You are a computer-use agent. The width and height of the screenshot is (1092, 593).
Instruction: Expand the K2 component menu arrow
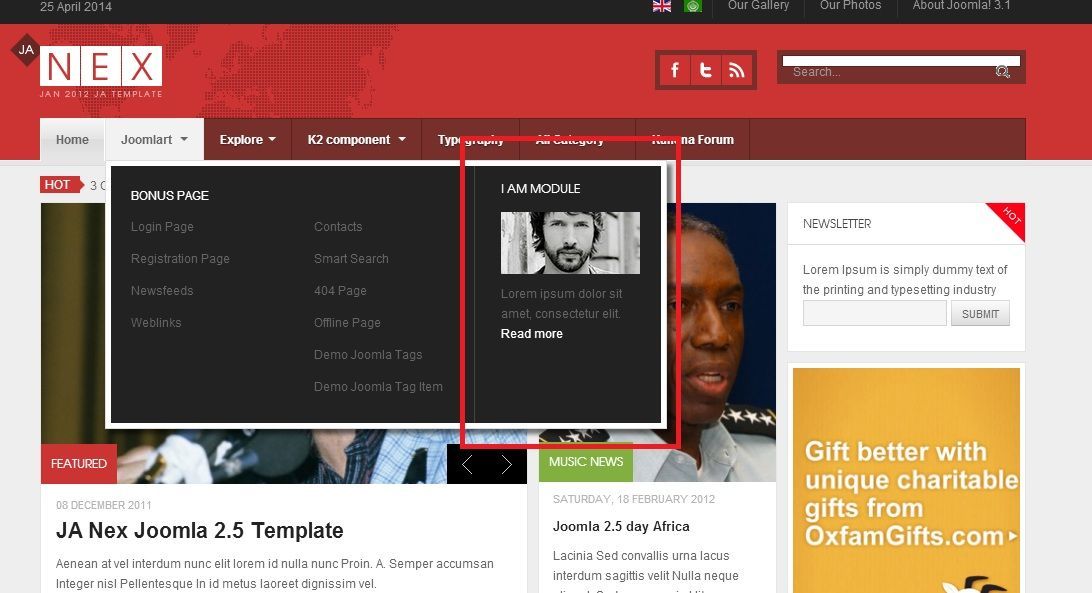(402, 139)
